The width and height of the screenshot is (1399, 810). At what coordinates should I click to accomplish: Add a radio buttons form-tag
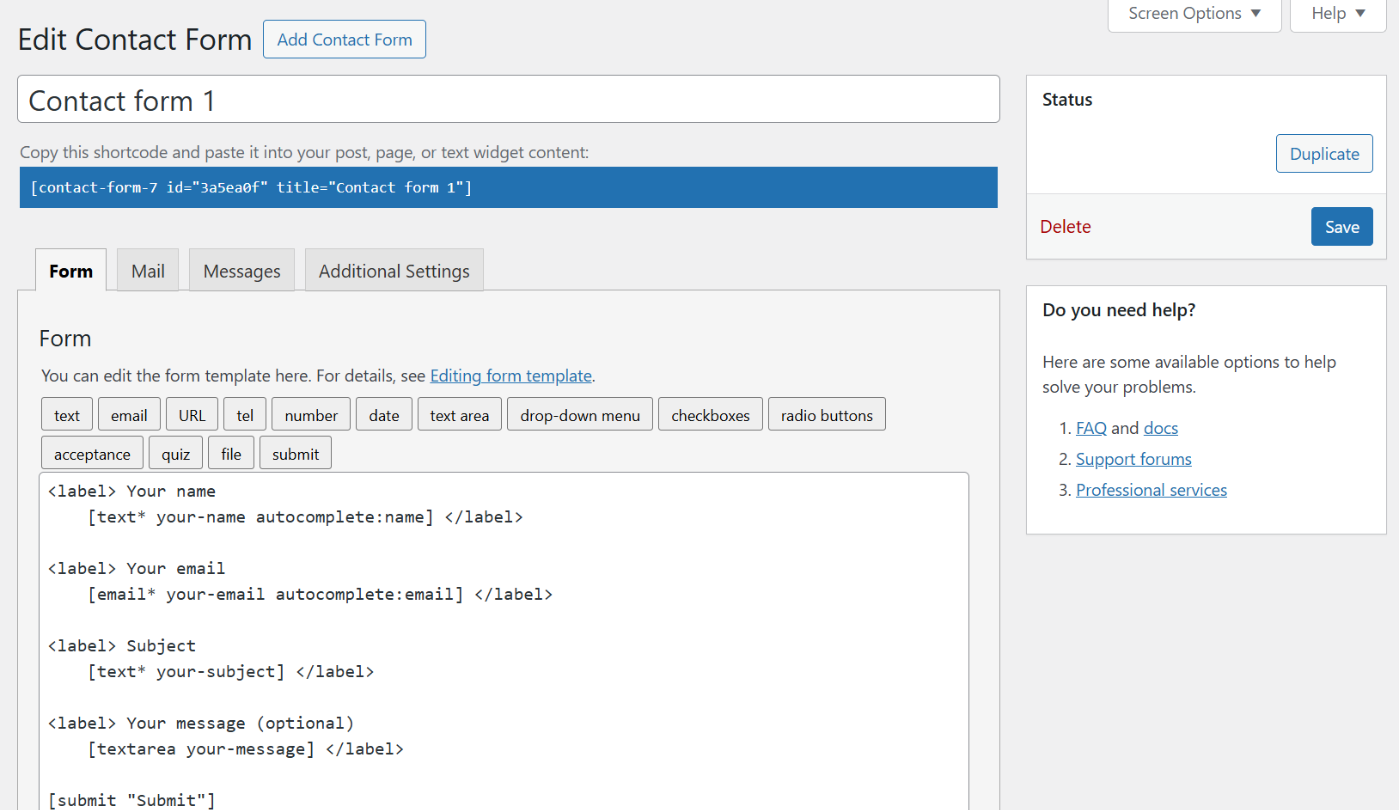coord(826,413)
